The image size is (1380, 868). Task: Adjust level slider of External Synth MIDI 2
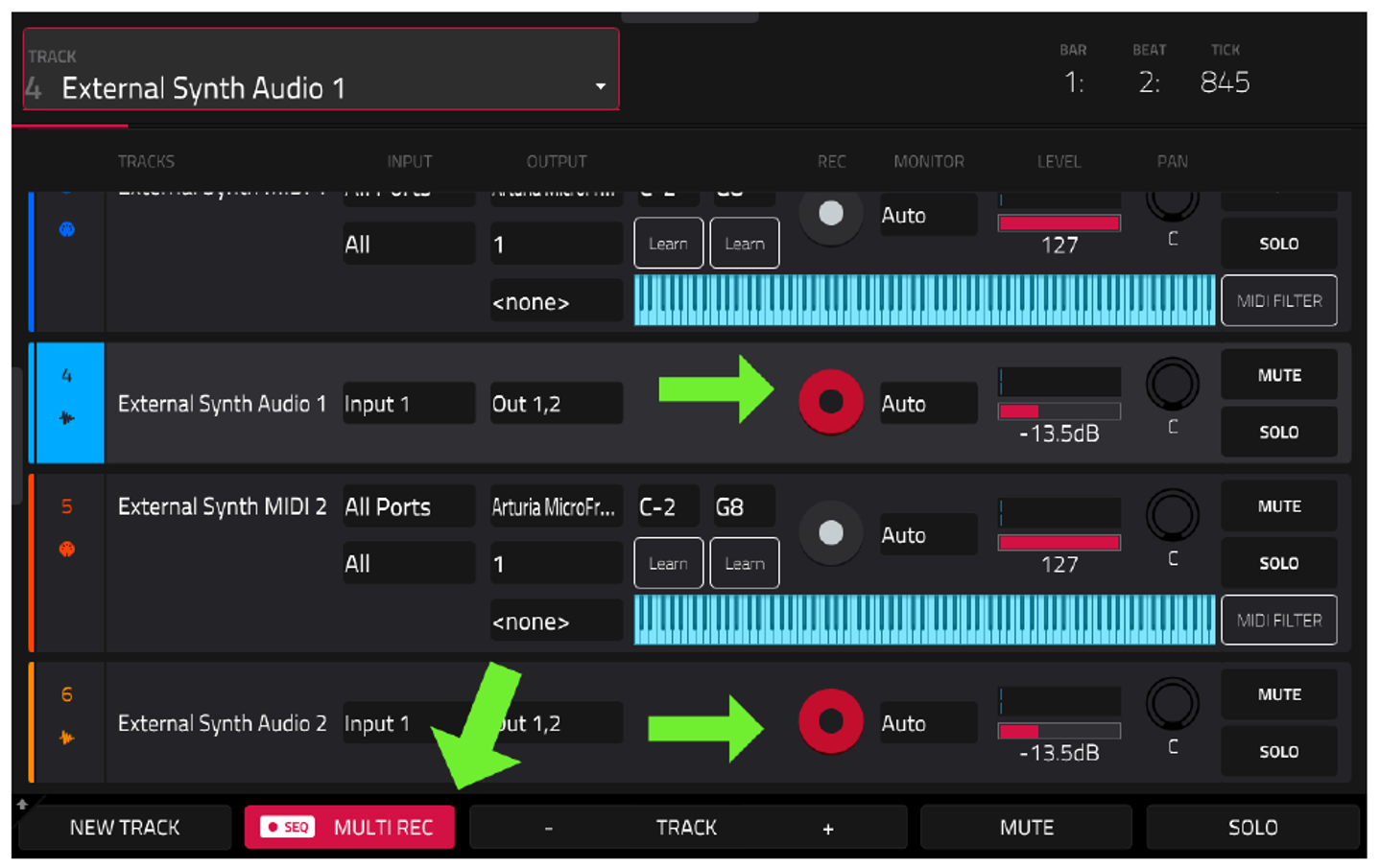(1059, 542)
